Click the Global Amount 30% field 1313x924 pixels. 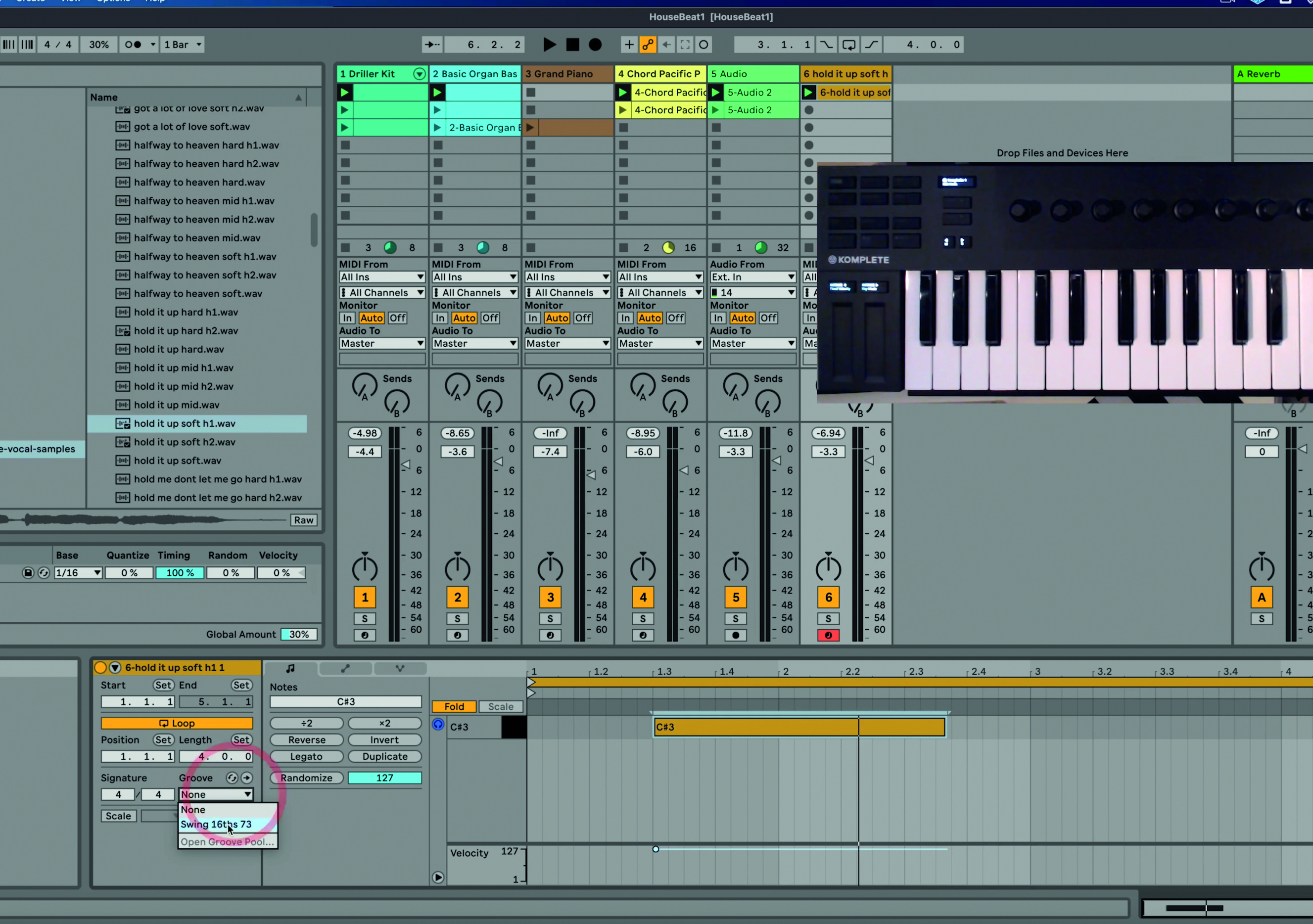point(298,634)
